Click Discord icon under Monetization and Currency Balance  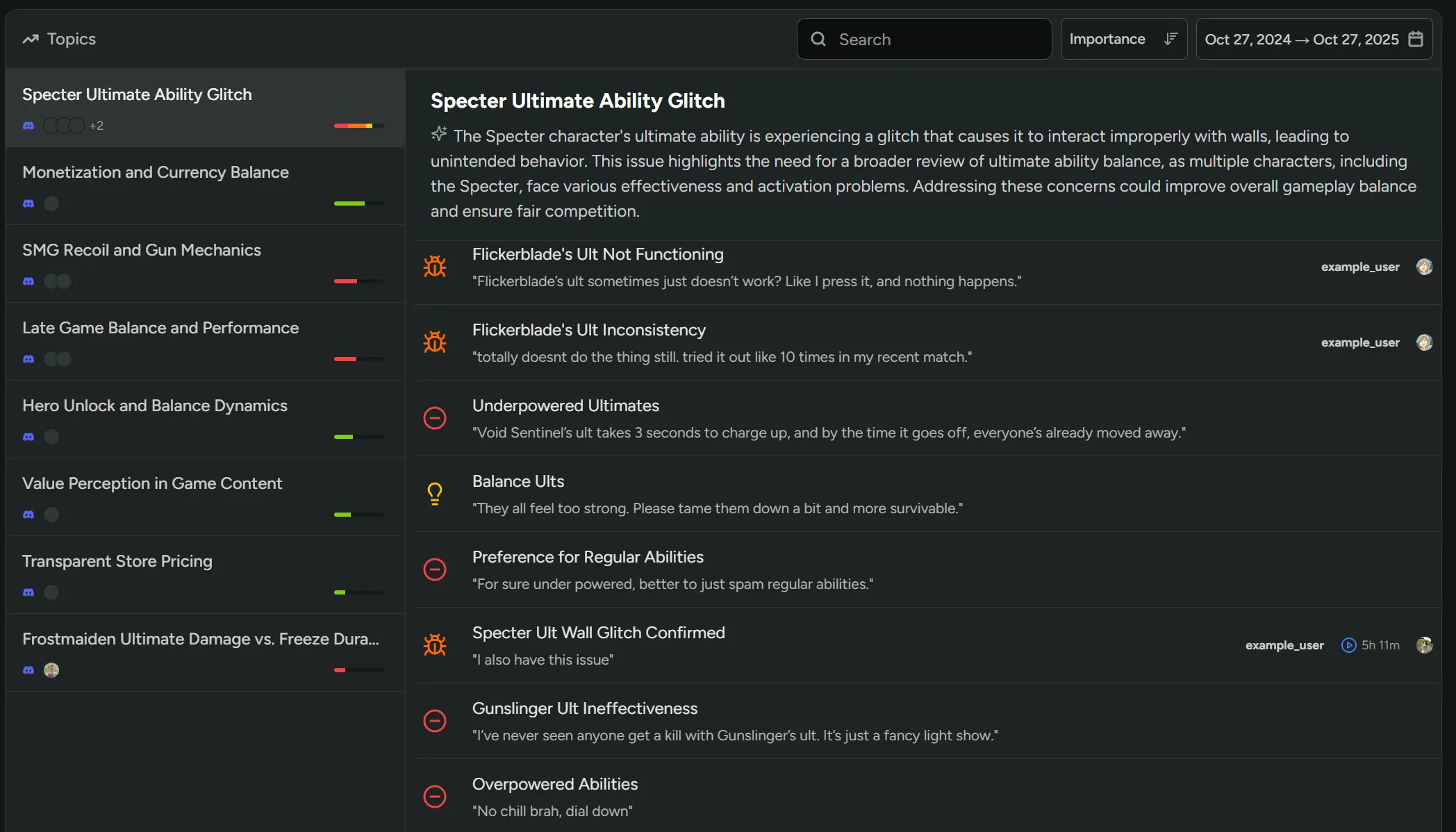point(28,203)
